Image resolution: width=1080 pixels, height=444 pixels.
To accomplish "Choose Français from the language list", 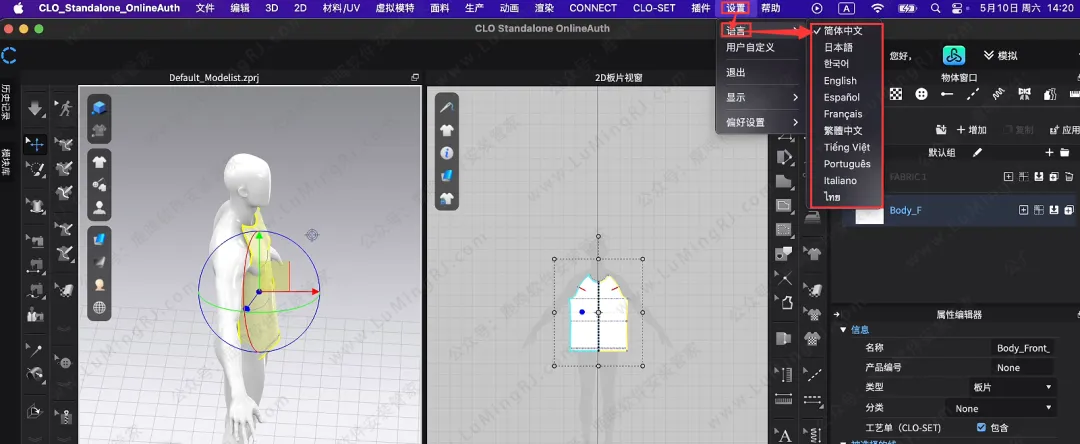I will [843, 114].
